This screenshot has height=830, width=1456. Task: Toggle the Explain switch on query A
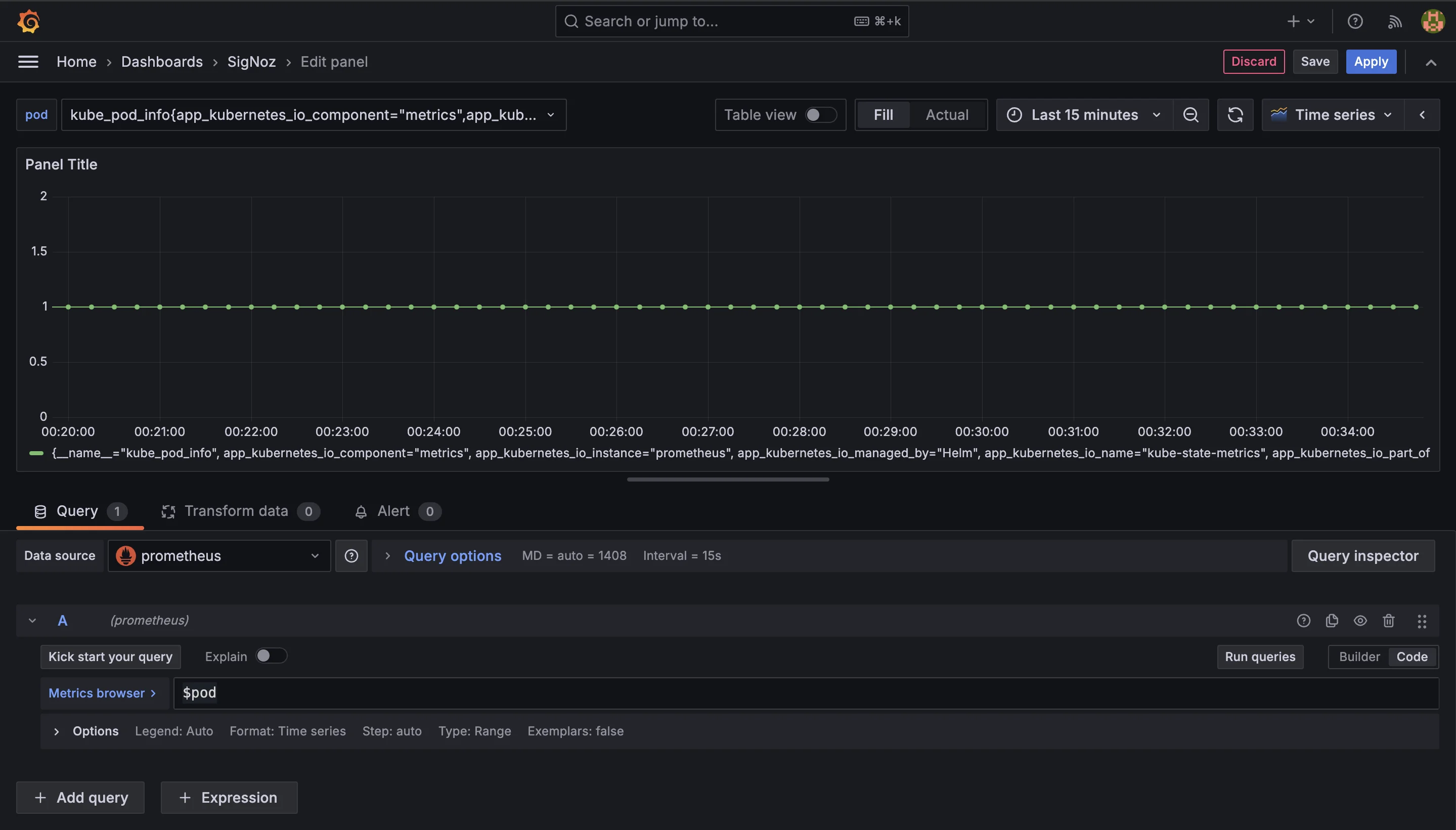pos(270,657)
